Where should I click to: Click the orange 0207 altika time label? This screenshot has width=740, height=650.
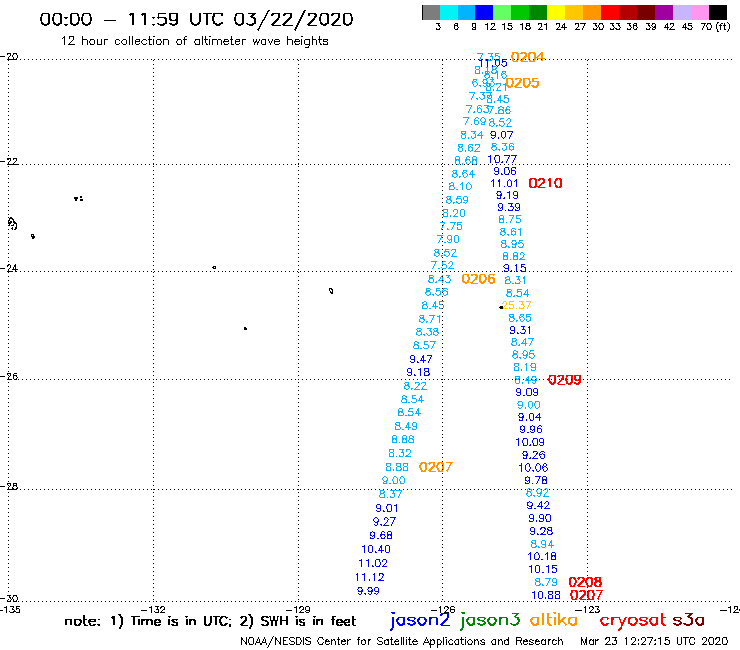tap(436, 467)
